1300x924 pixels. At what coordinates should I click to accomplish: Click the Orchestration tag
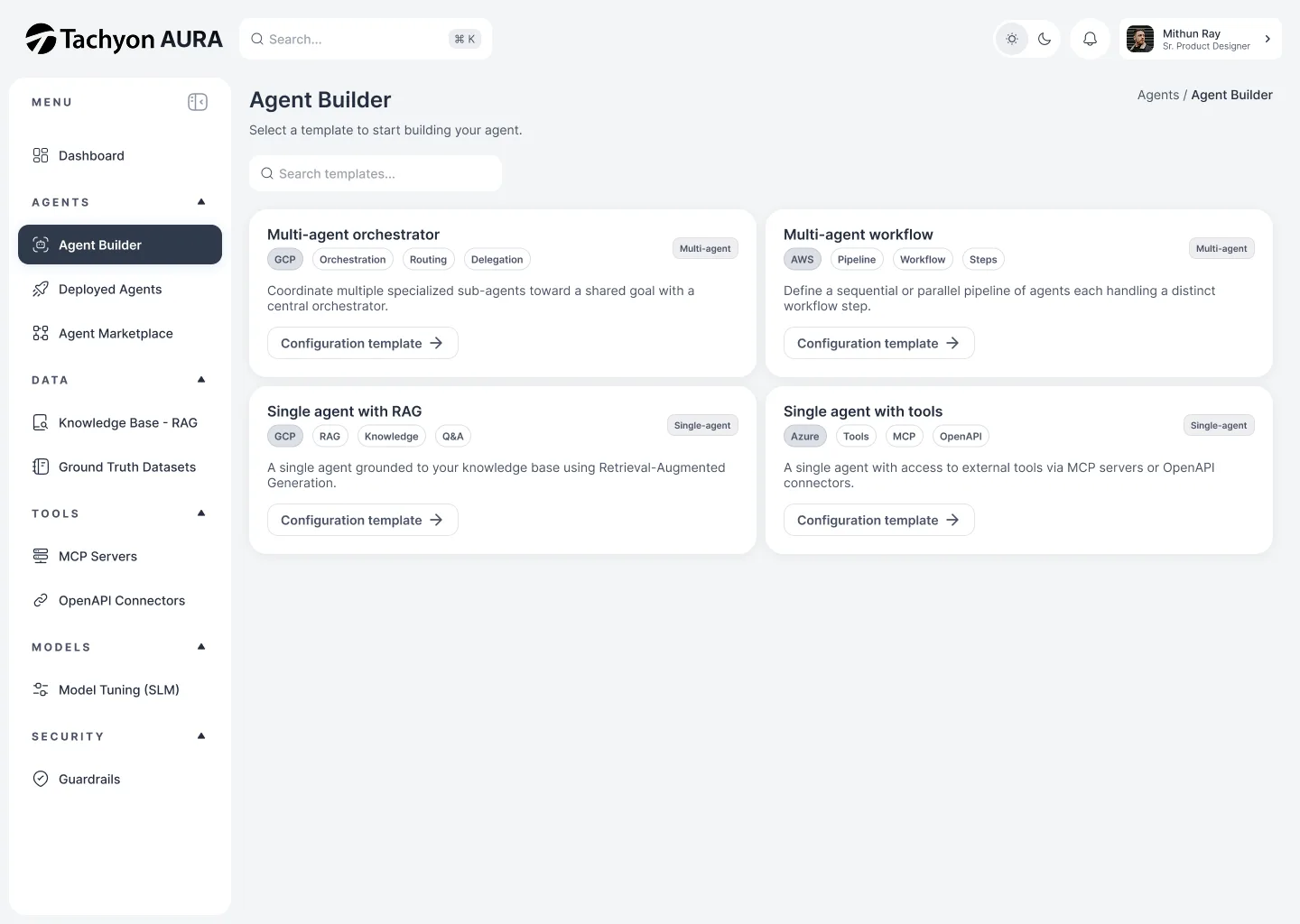pyautogui.click(x=353, y=259)
